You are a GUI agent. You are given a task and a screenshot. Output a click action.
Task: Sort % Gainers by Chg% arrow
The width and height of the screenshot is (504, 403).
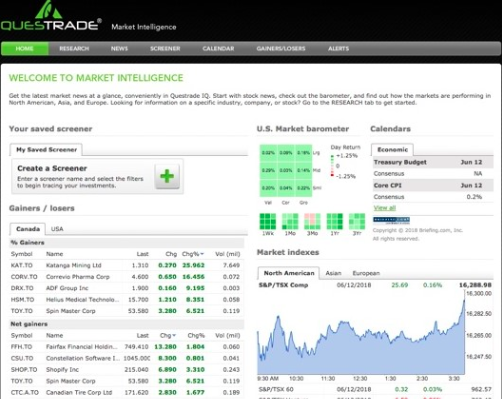click(202, 254)
